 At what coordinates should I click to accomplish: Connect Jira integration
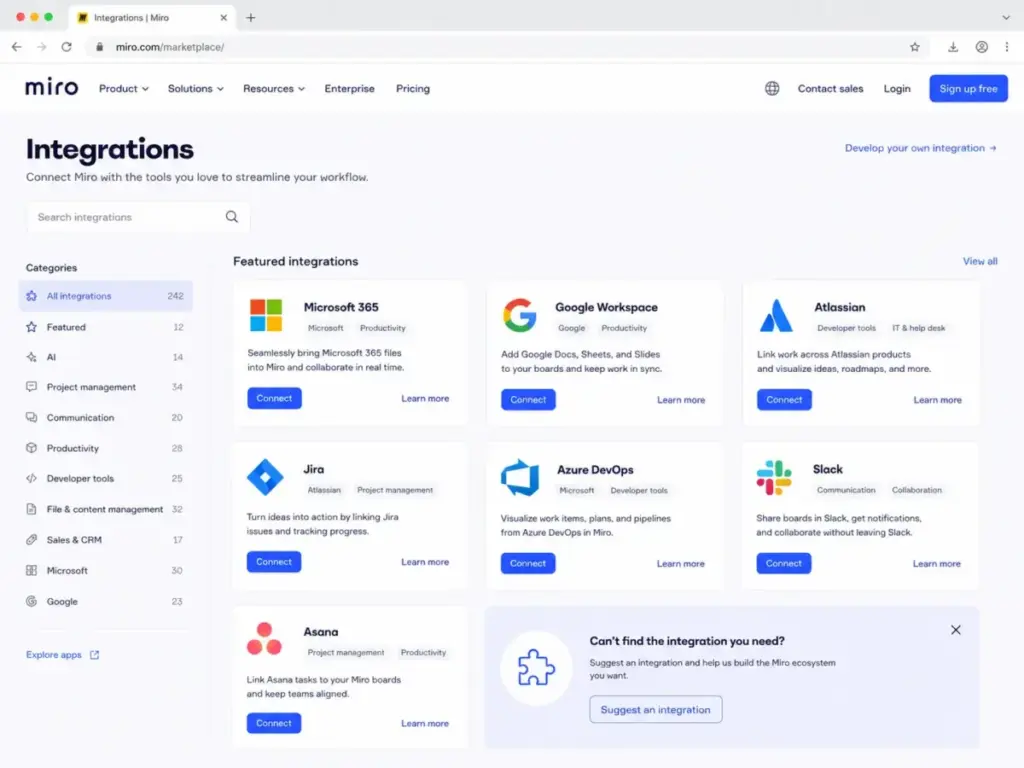click(274, 562)
